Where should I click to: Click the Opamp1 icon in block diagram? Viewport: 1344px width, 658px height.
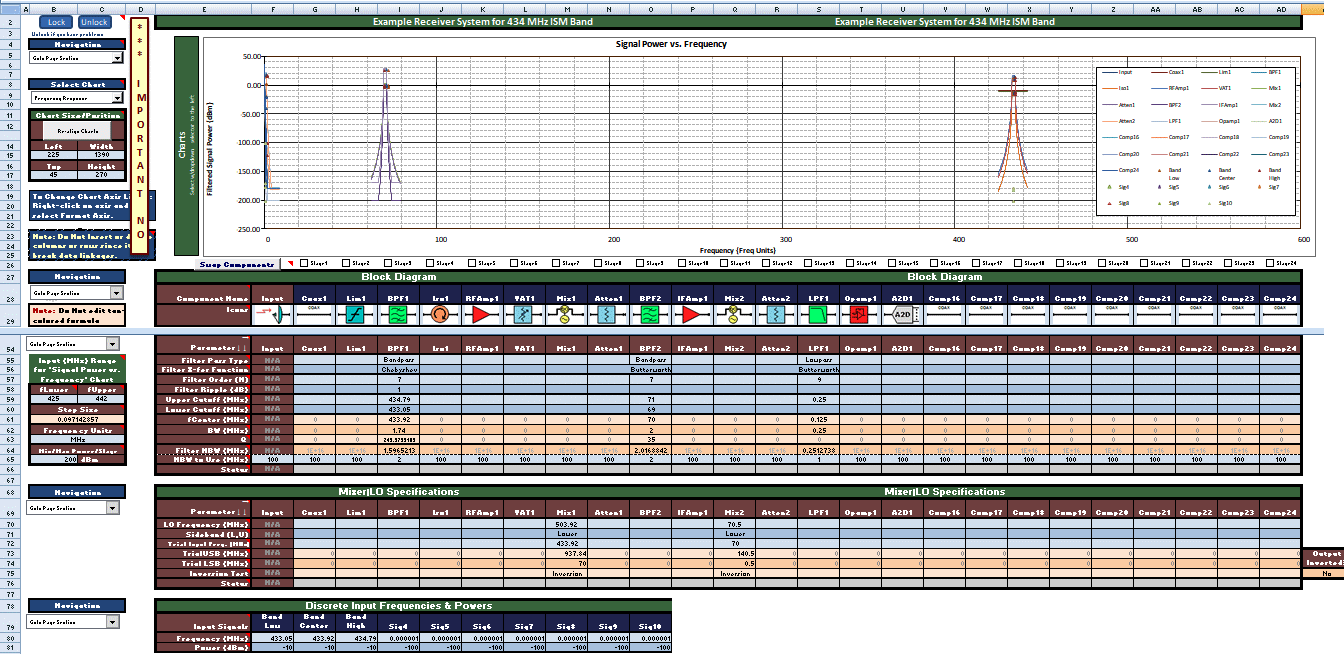pyautogui.click(x=860, y=315)
